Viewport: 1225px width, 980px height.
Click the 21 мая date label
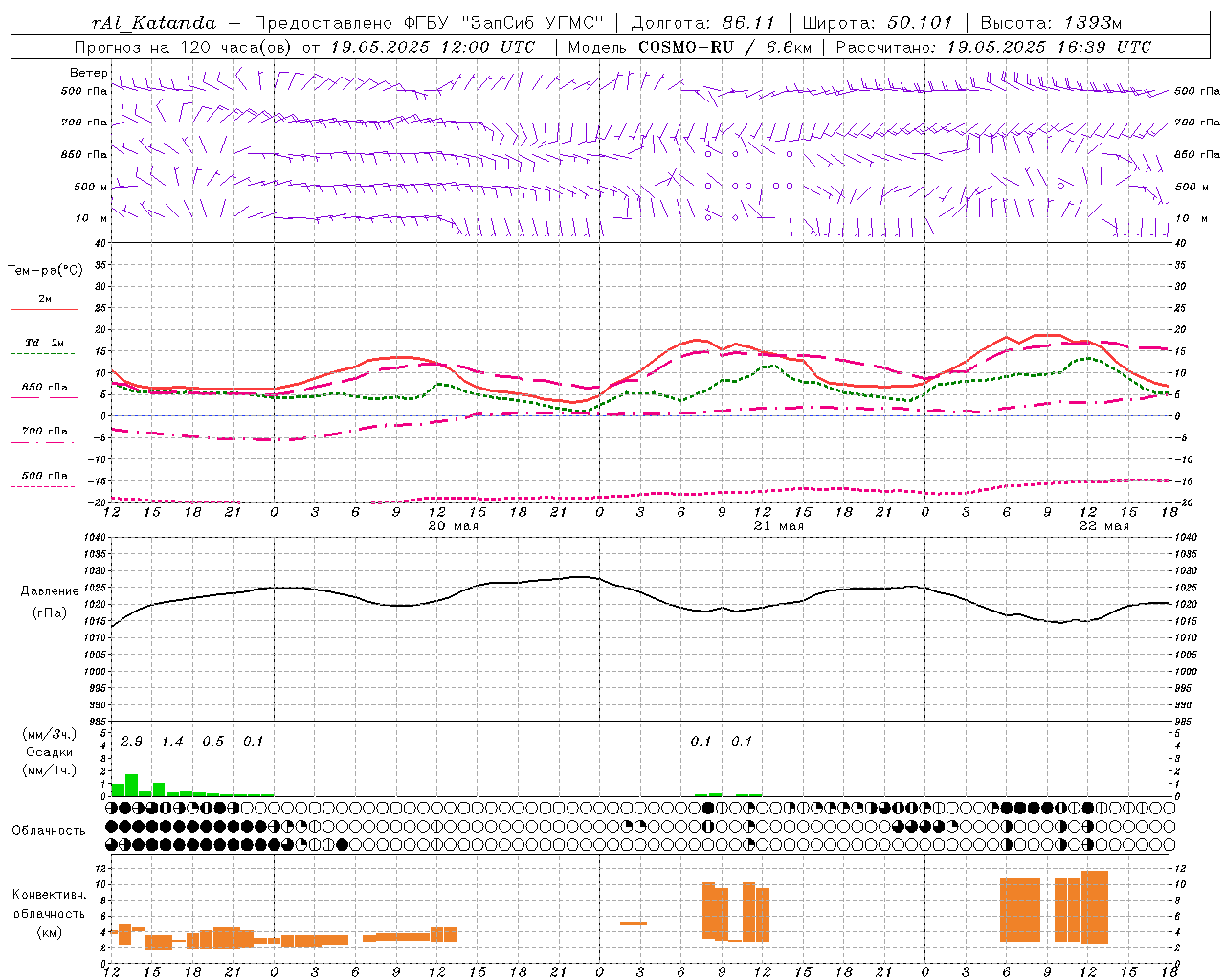point(779,525)
